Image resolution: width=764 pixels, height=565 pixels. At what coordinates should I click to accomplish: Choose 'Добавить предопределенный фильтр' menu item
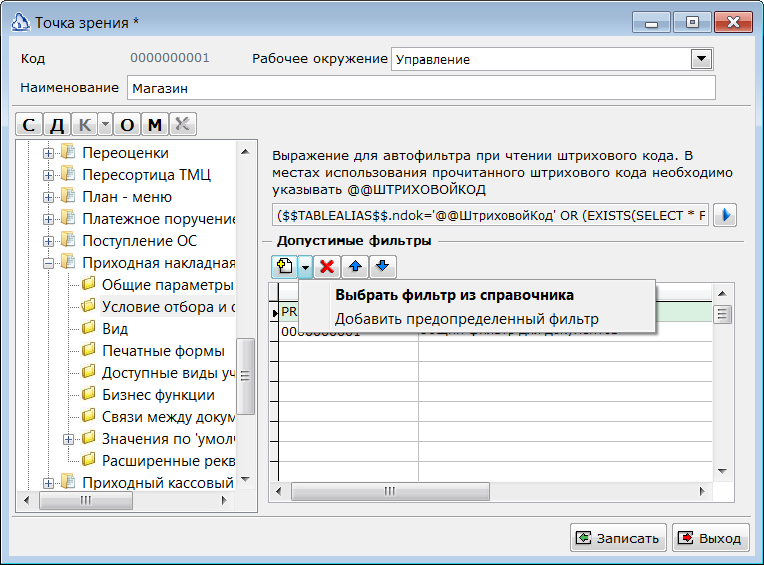click(467, 319)
